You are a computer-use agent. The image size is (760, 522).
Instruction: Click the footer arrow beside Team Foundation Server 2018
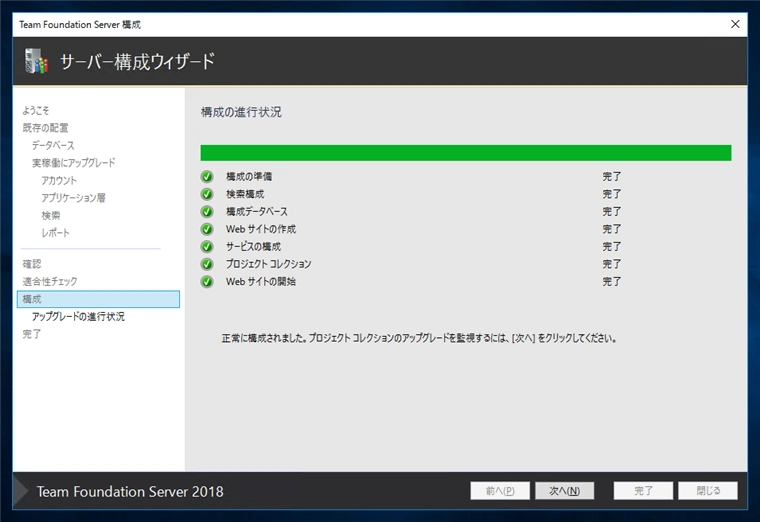point(21,491)
